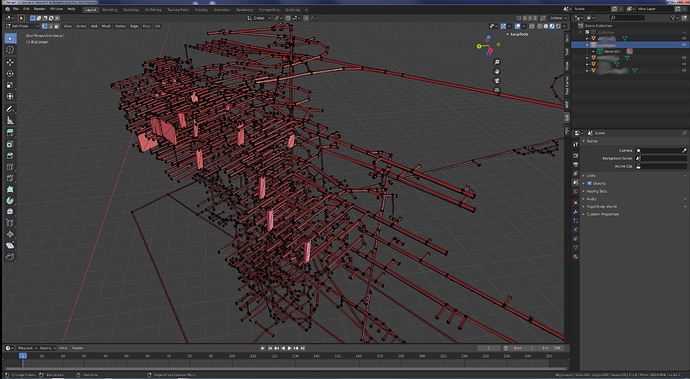Open the Object Data green triangle tab

tap(576, 248)
